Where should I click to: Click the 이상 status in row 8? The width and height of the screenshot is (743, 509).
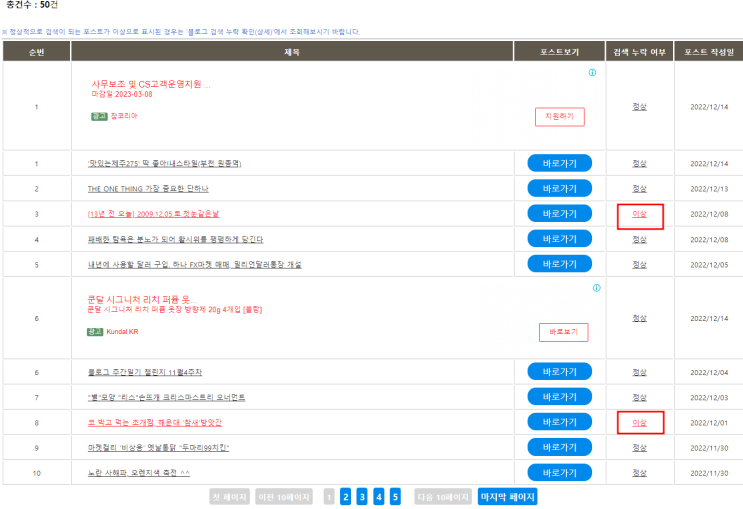(x=639, y=423)
